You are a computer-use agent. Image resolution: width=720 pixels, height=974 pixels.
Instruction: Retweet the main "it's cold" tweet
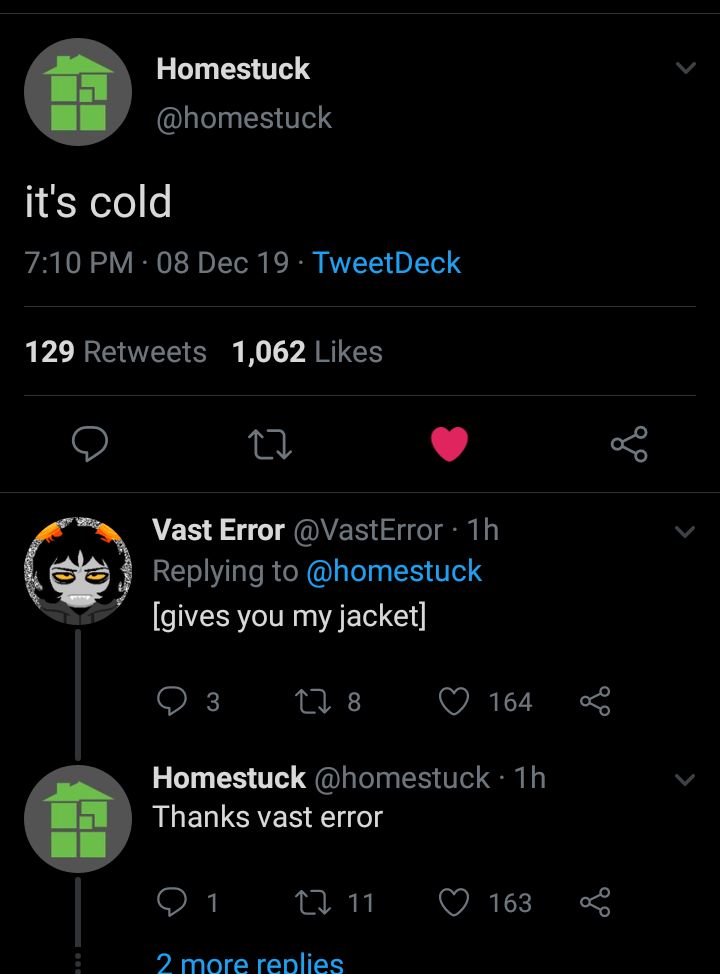[270, 444]
